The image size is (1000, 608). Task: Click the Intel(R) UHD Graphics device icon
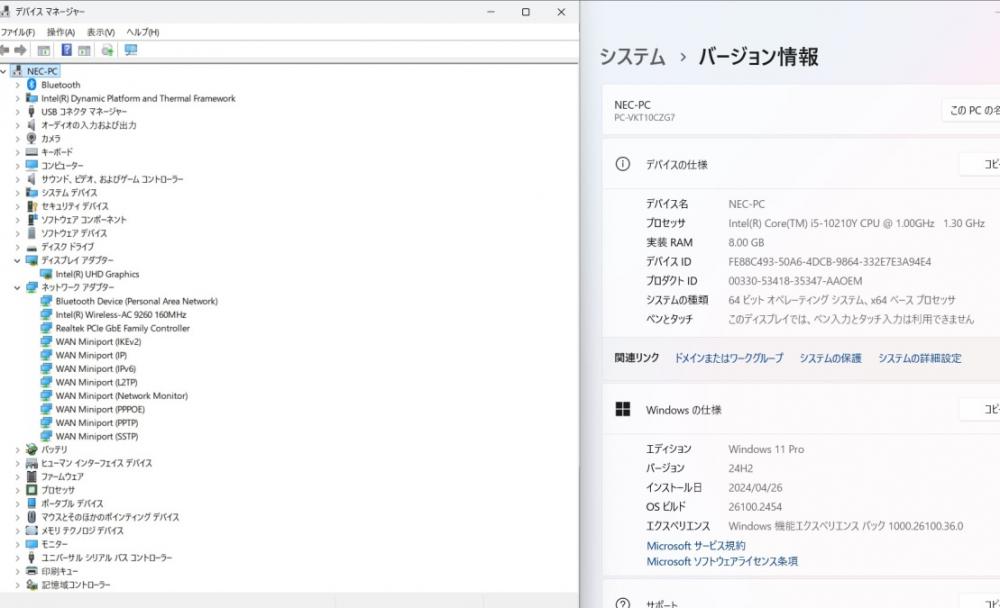(x=46, y=274)
